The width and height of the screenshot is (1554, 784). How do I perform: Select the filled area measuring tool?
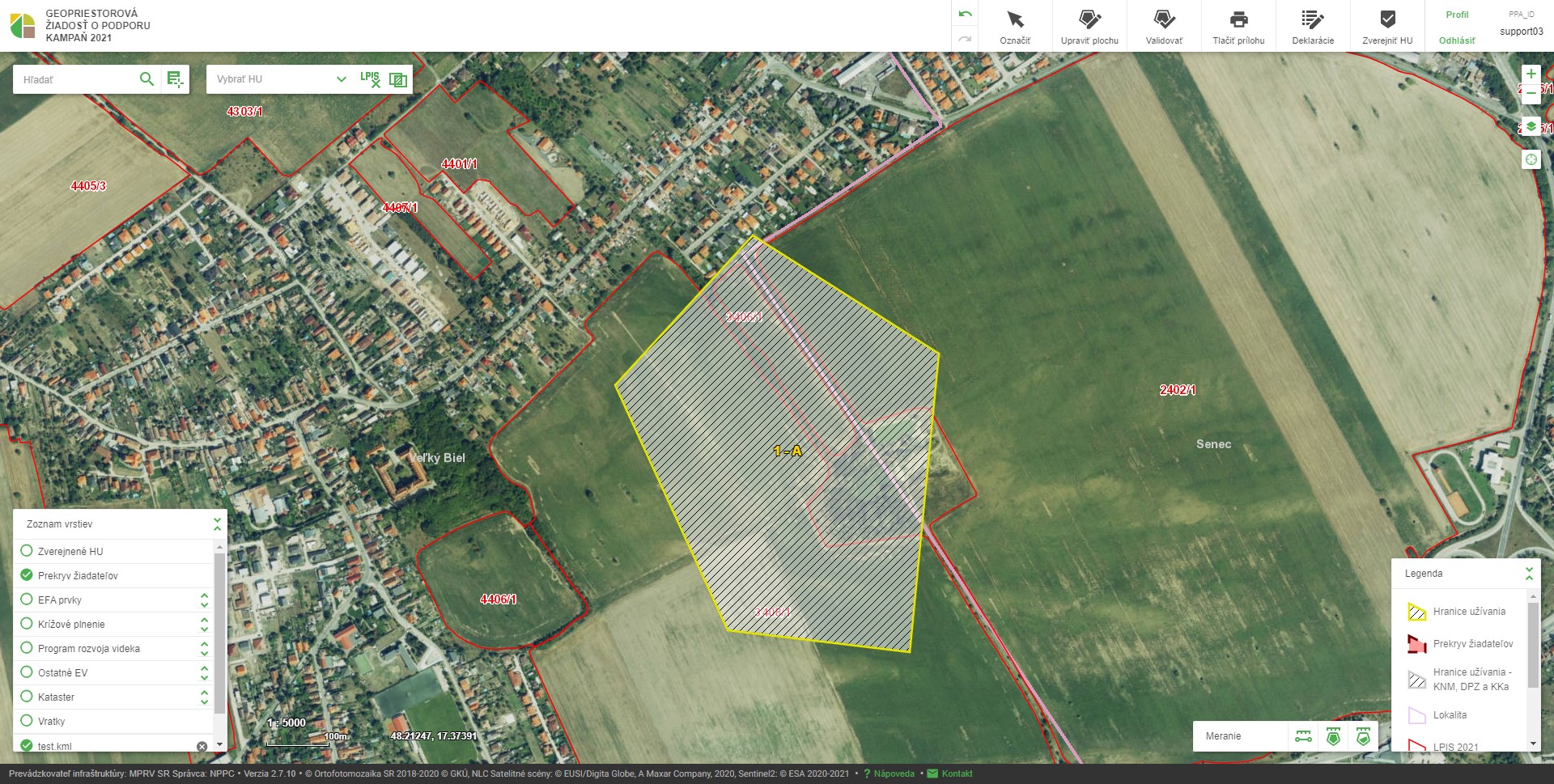[x=1333, y=736]
